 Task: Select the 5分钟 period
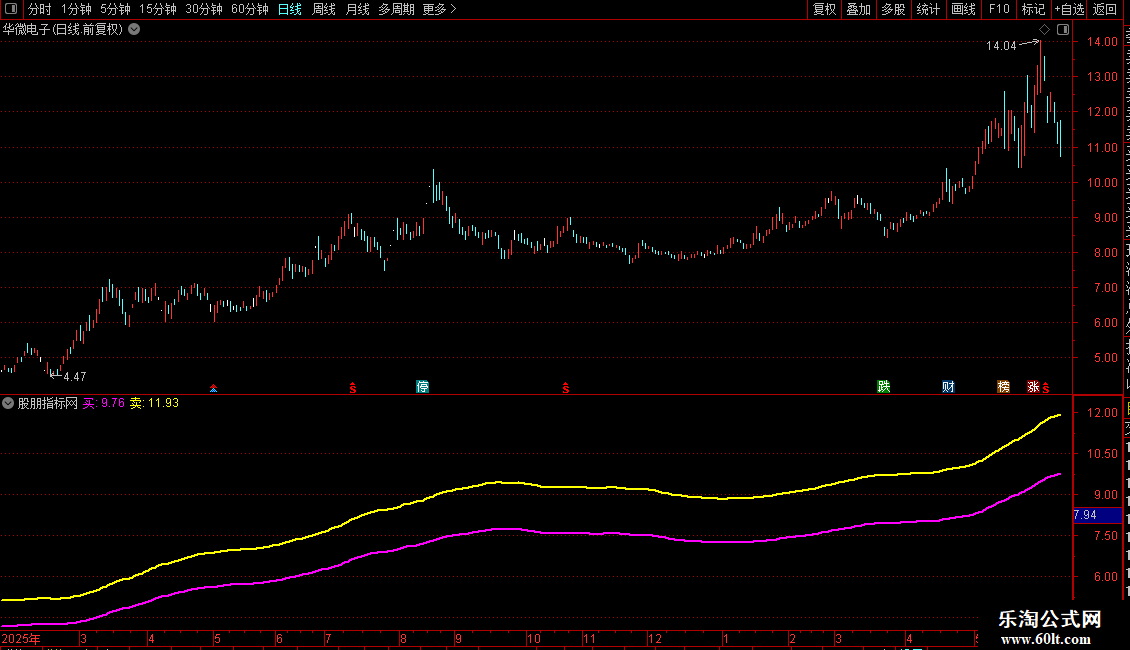[x=115, y=9]
